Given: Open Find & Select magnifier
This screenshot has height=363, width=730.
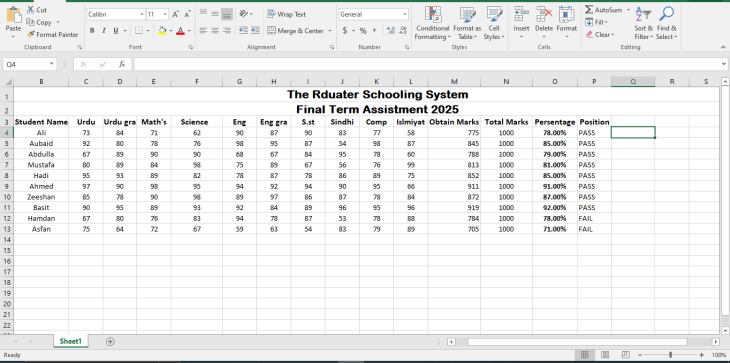Looking at the screenshot, I should click(666, 23).
